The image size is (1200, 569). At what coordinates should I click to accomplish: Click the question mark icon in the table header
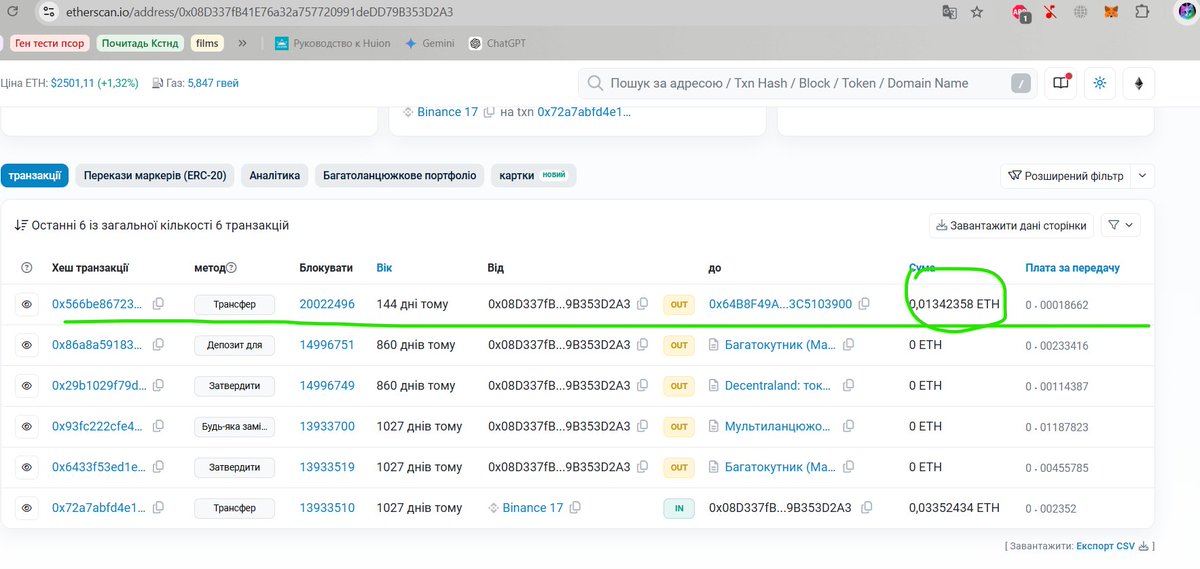(x=27, y=268)
